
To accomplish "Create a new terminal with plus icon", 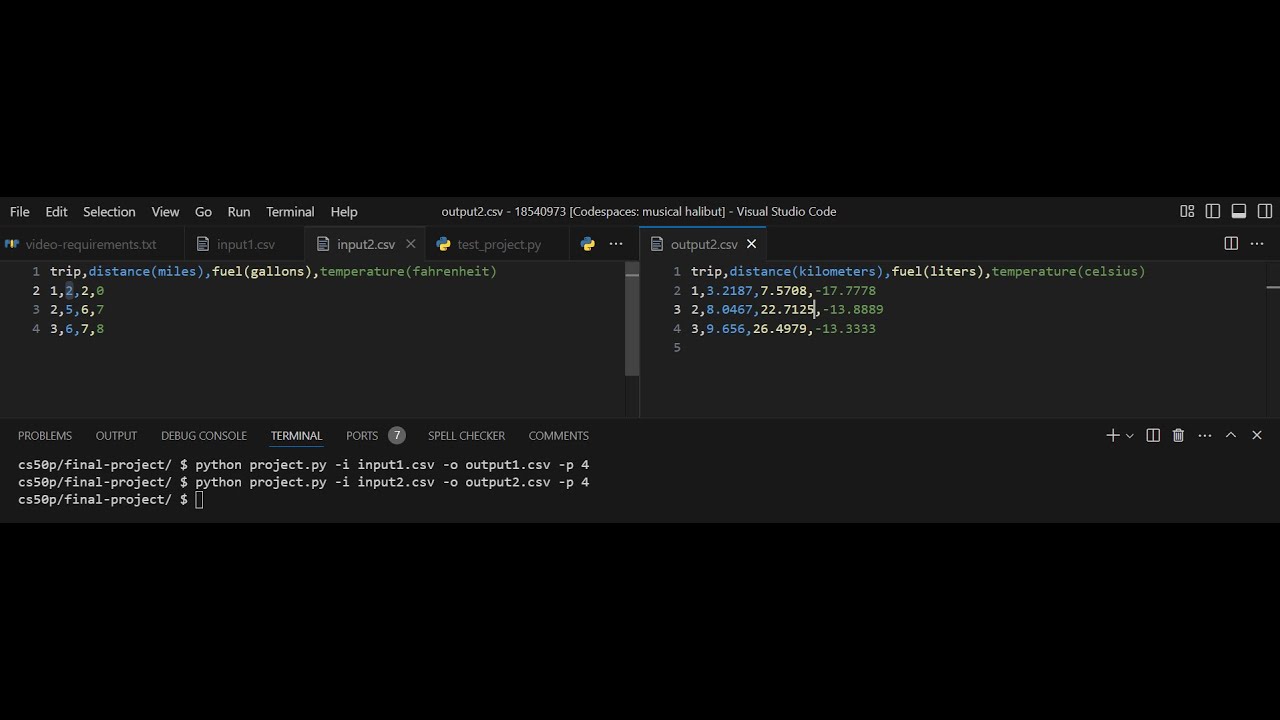I will 1112,435.
